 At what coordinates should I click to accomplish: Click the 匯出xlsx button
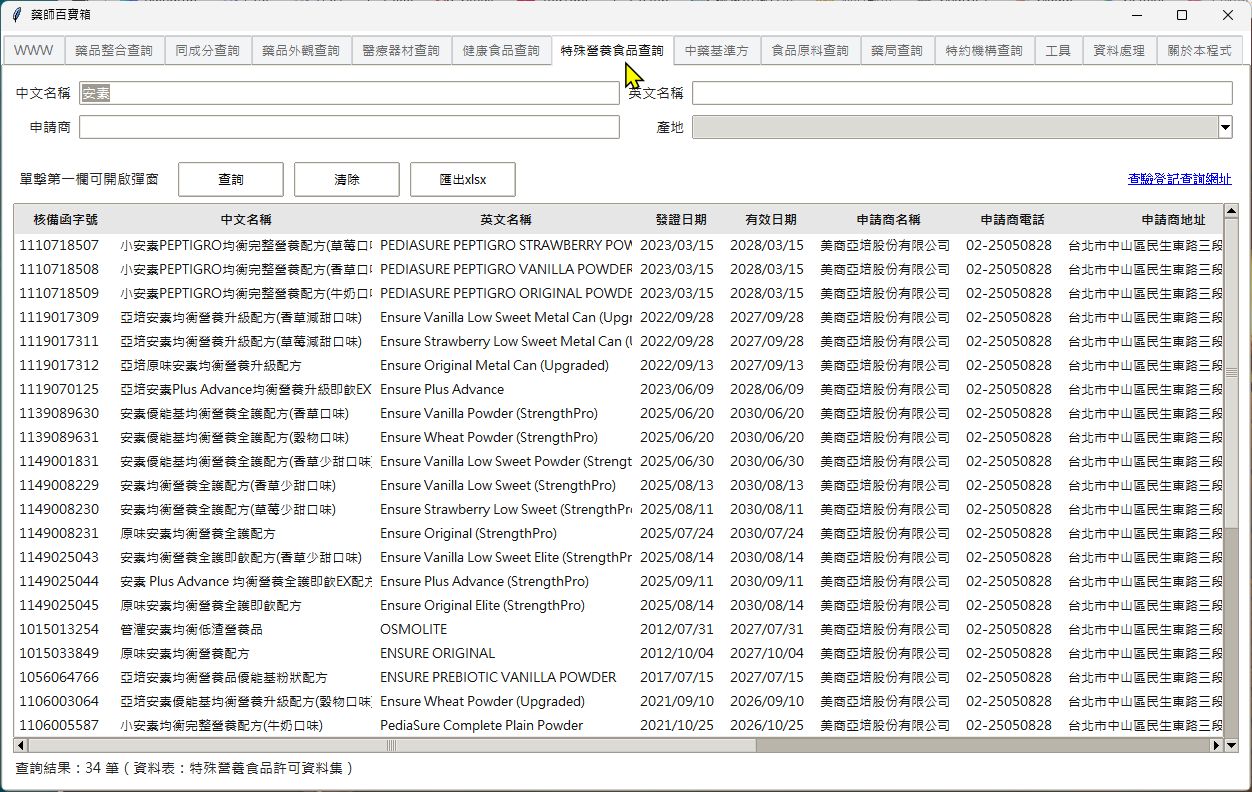click(x=463, y=180)
